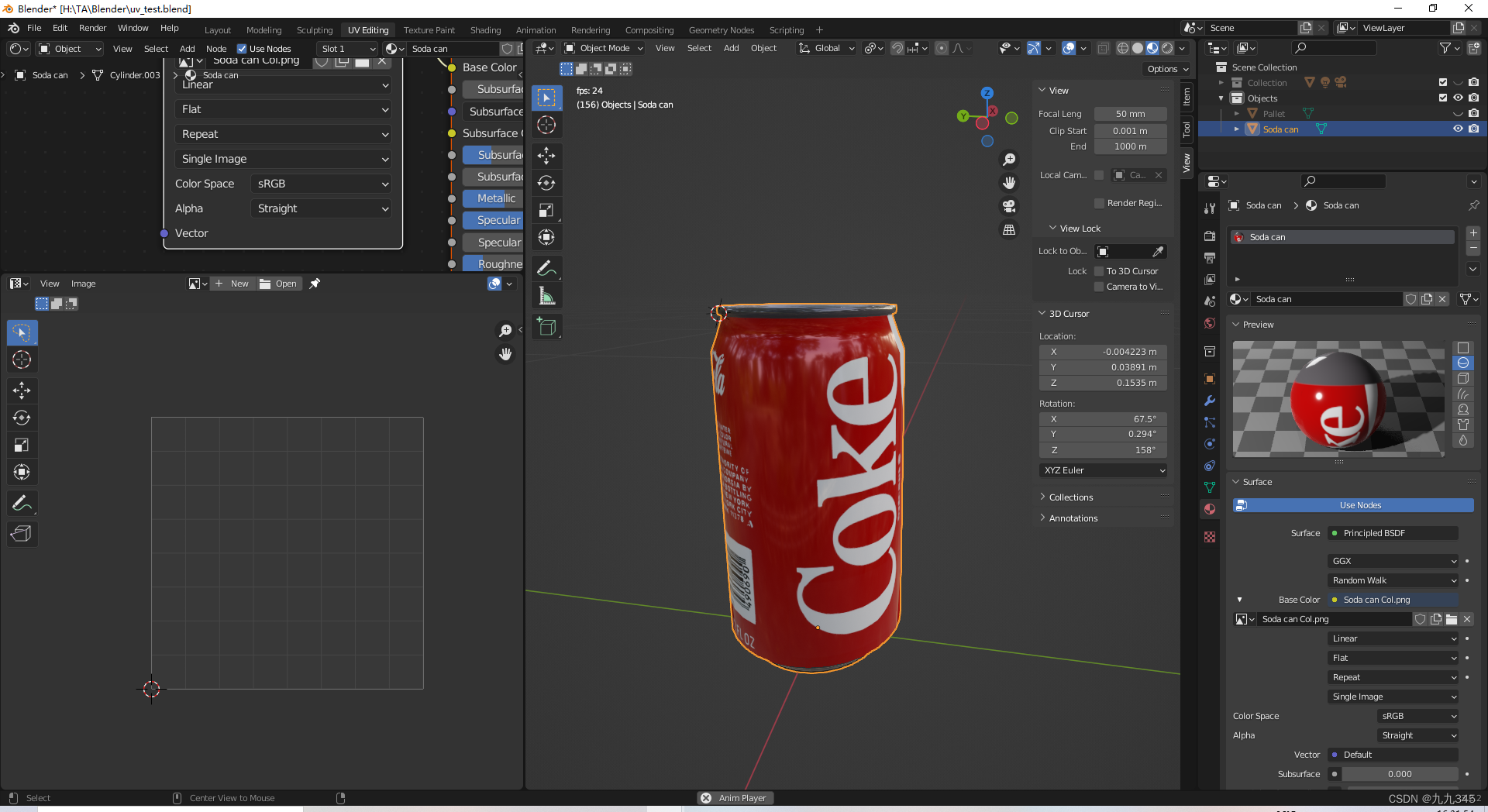Select the Annotate tool in 3D viewport
Image resolution: width=1488 pixels, height=812 pixels.
(546, 268)
